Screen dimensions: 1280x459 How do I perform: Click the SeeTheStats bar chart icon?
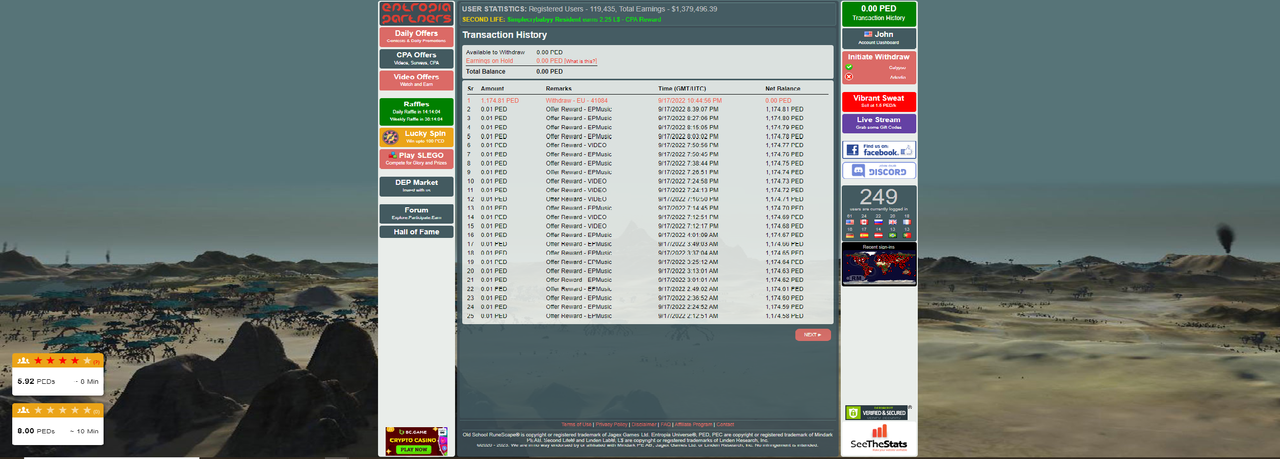click(879, 431)
